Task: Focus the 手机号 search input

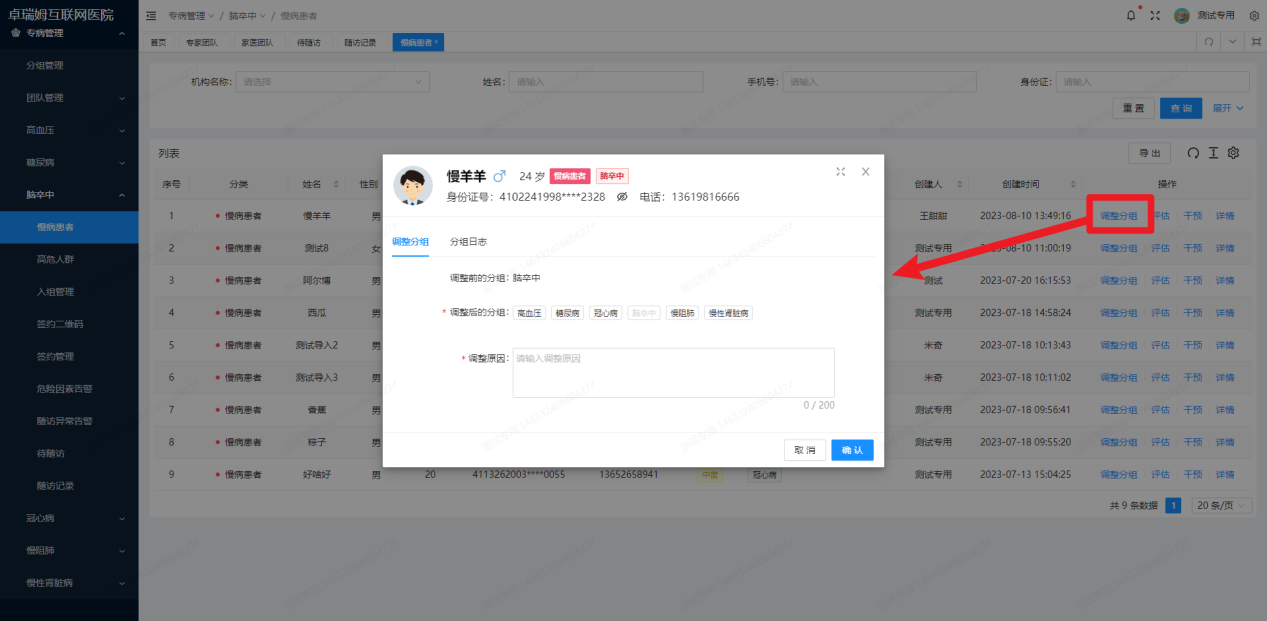Action: click(879, 81)
